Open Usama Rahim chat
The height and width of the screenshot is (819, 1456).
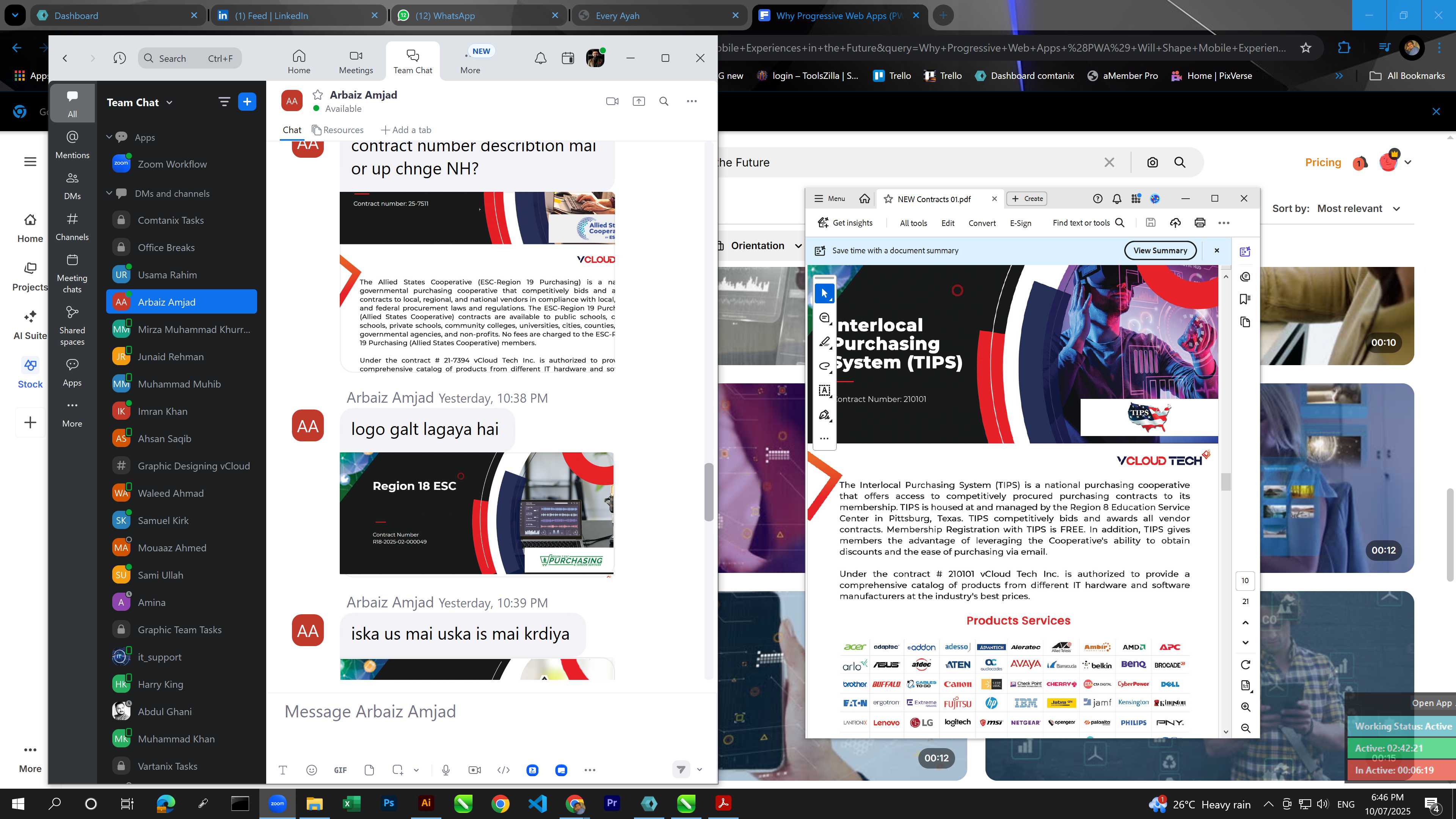(181, 275)
